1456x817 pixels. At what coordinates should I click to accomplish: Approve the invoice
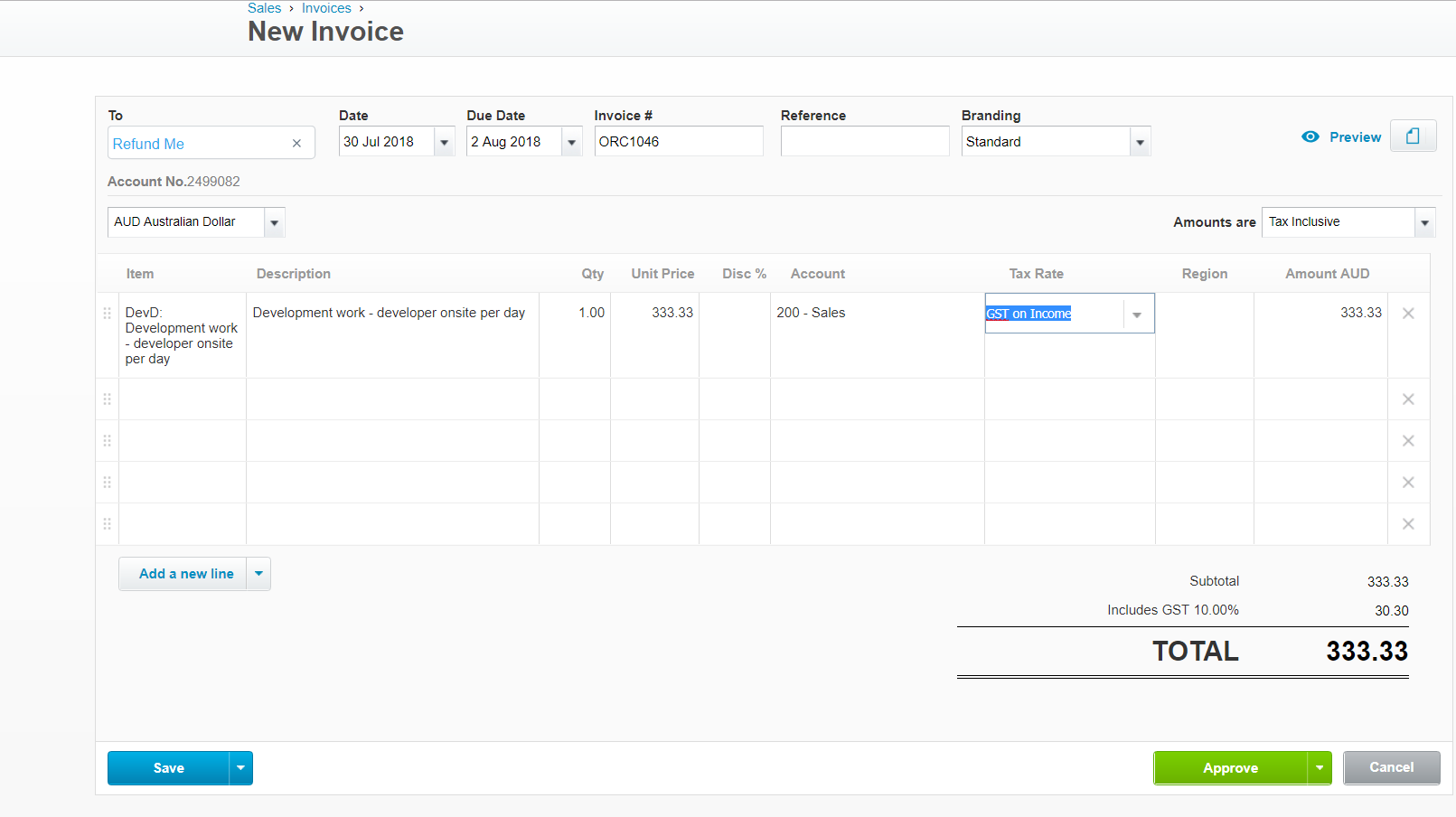[x=1229, y=768]
